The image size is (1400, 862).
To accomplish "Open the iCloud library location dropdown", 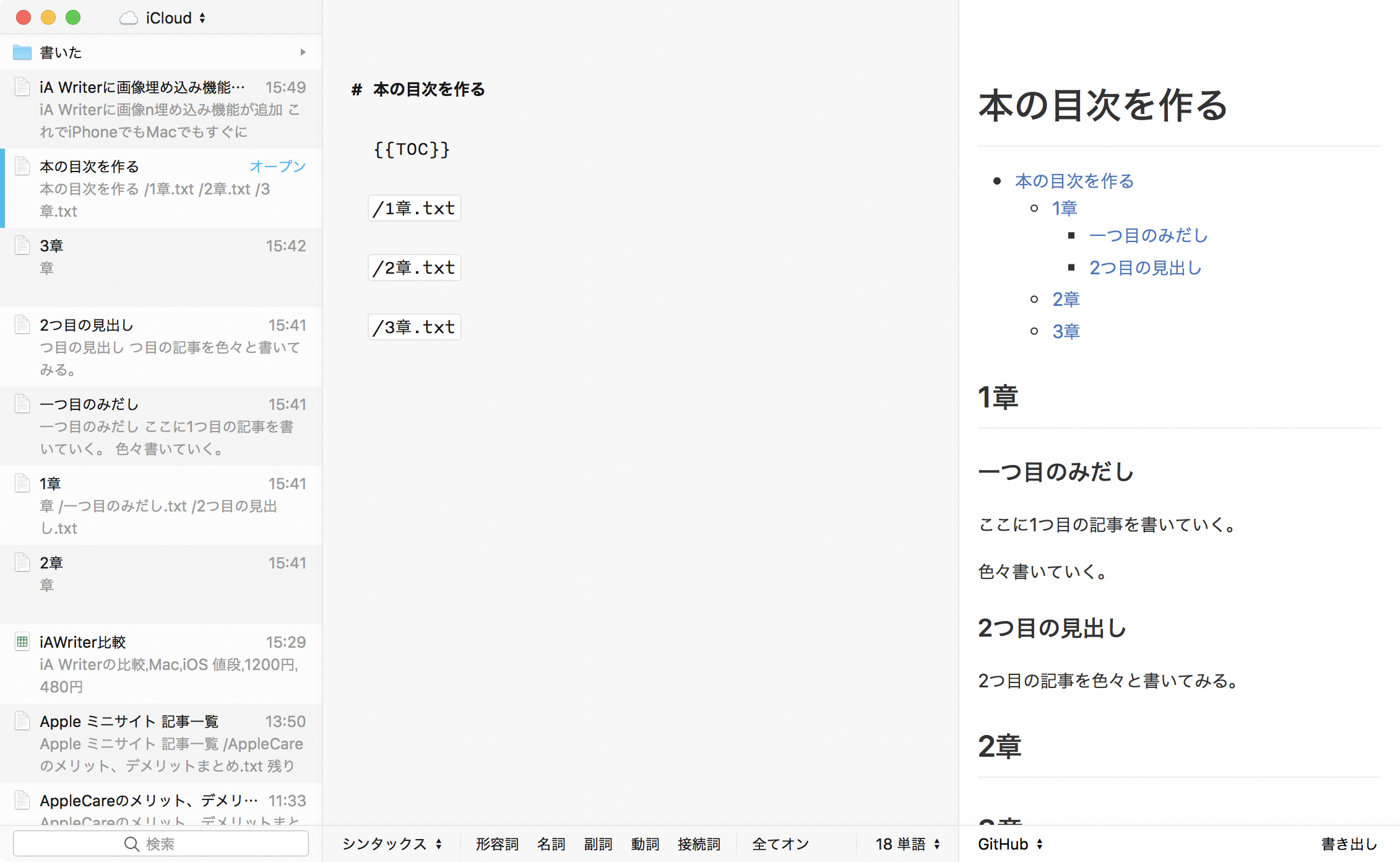I will (x=170, y=18).
